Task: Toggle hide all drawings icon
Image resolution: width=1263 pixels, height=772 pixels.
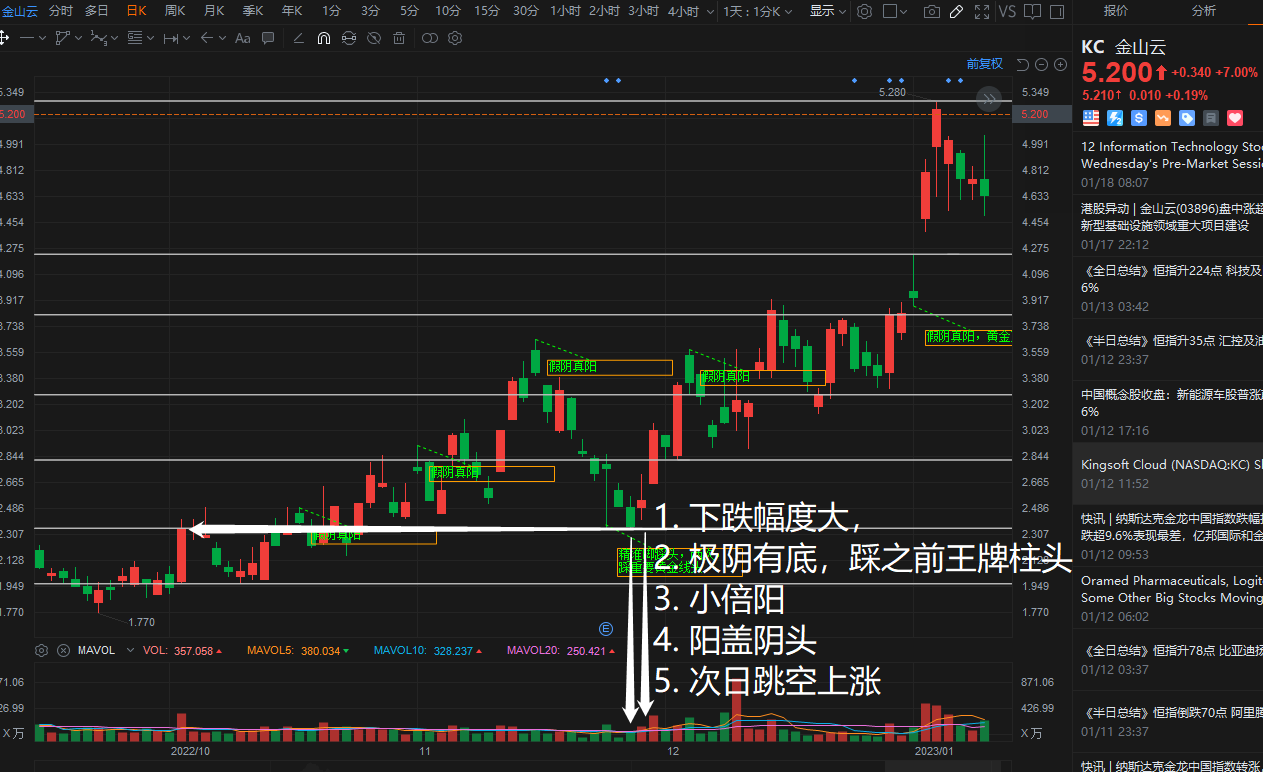Action: (x=374, y=38)
